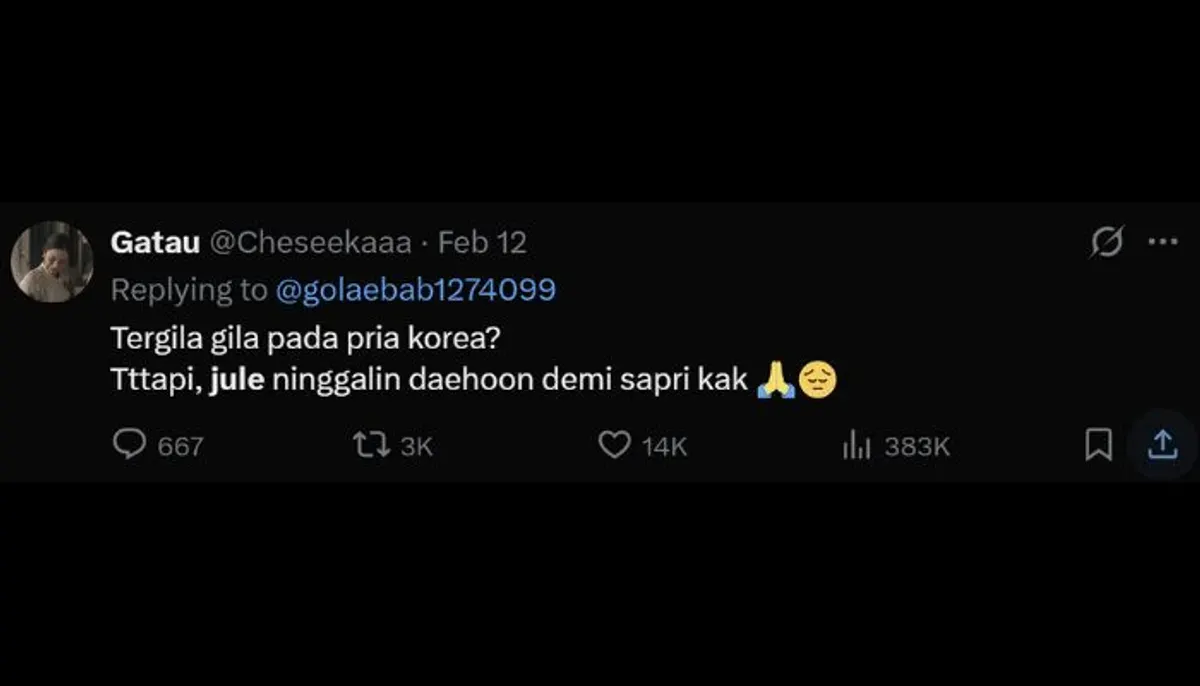
Task: Open Gatau's profile picture avatar
Action: [x=52, y=262]
